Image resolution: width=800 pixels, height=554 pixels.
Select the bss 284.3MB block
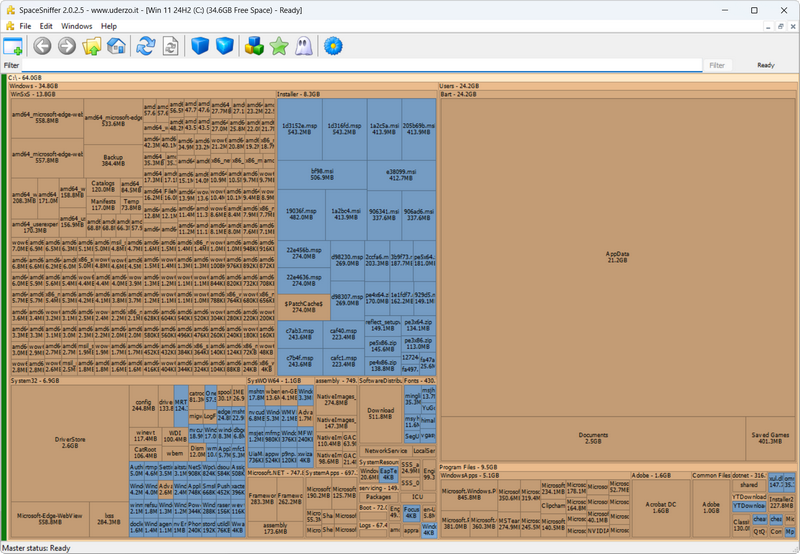coord(109,519)
